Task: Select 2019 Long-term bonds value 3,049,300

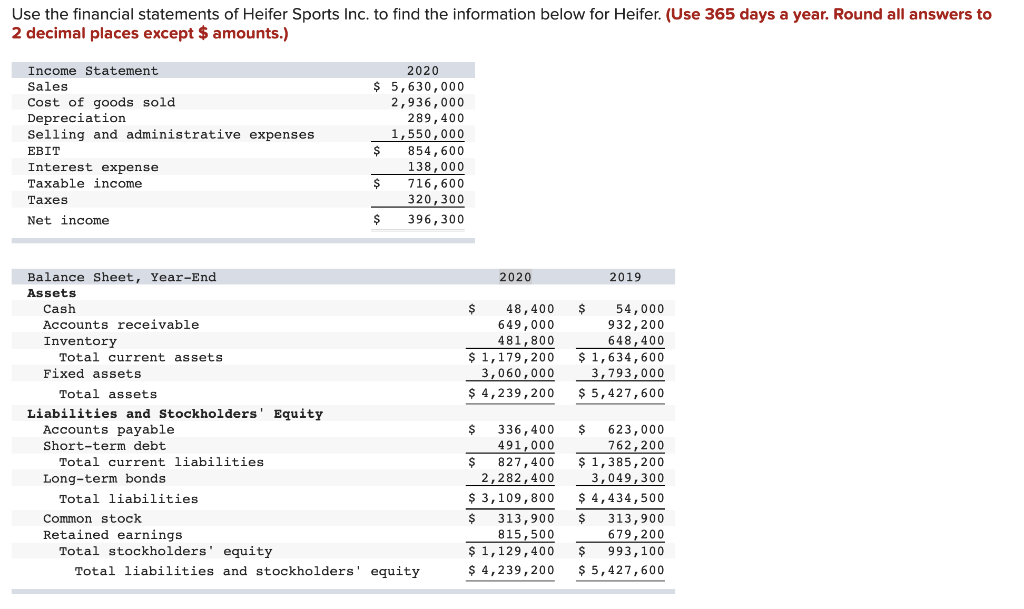Action: [627, 478]
